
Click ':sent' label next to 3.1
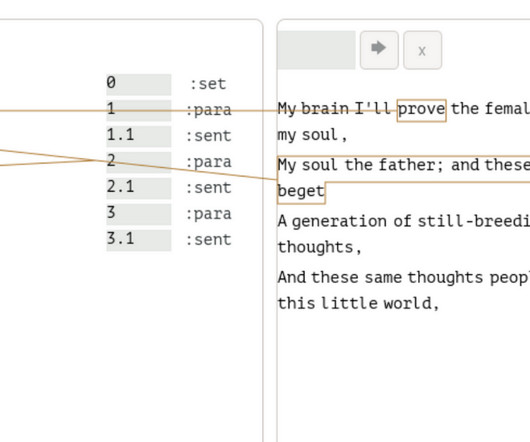(x=209, y=240)
